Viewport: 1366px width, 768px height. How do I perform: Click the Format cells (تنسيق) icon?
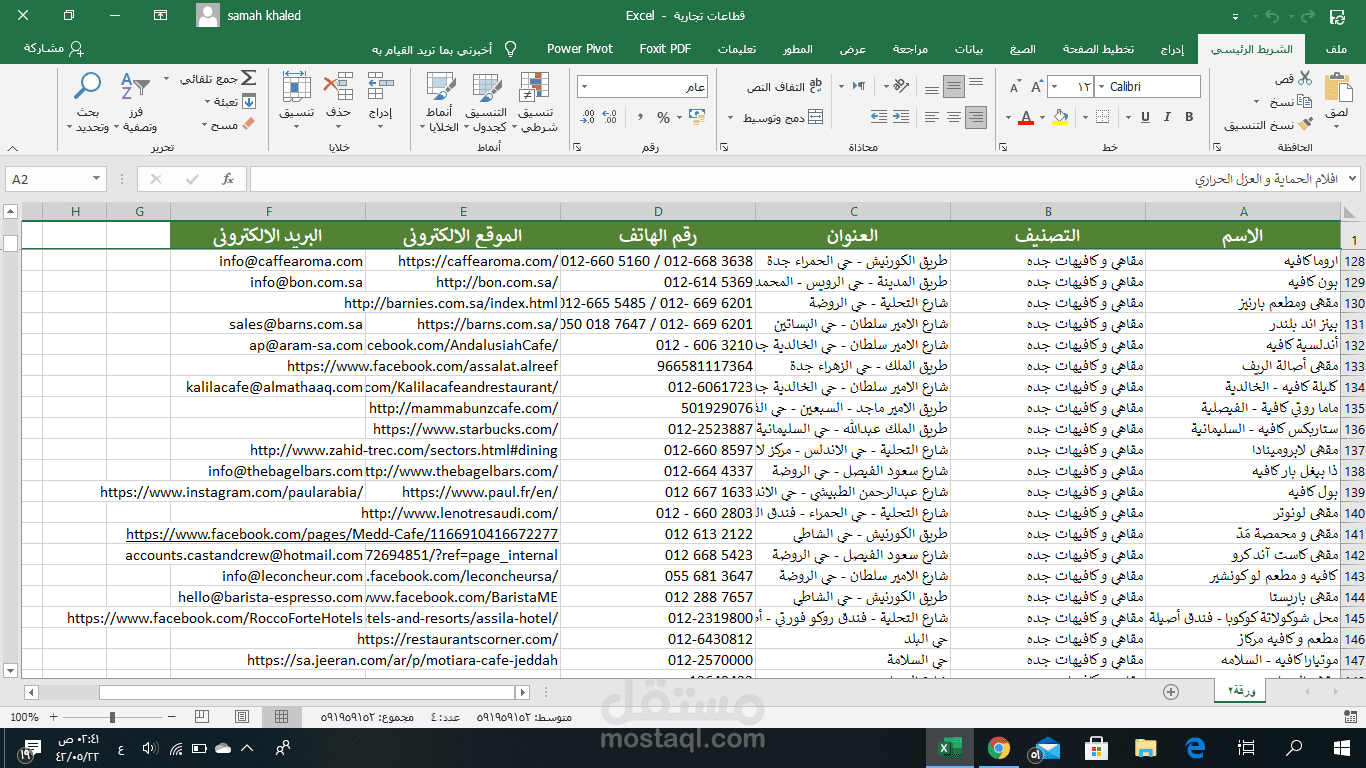tap(296, 87)
